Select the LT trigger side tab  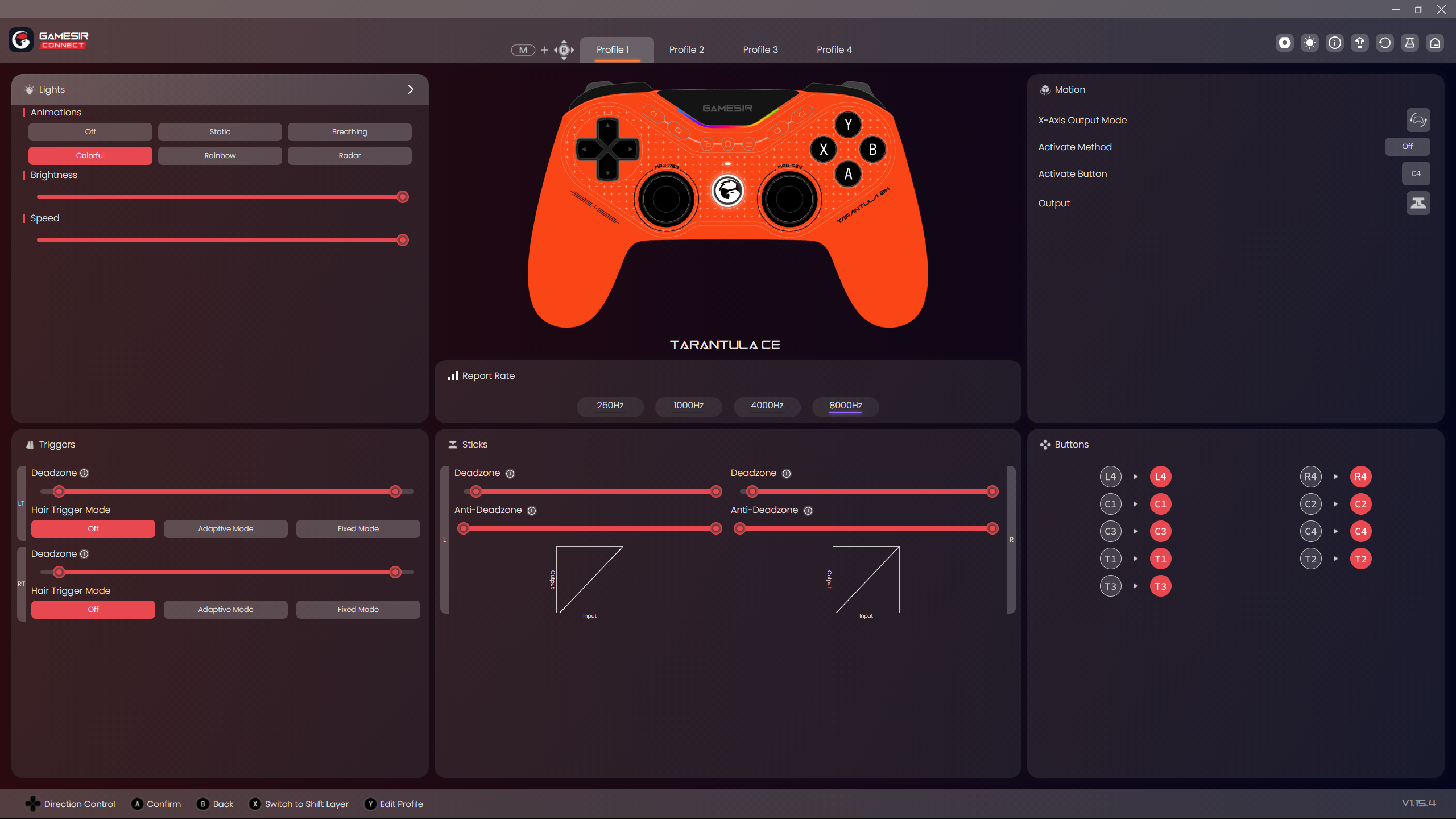[21, 503]
